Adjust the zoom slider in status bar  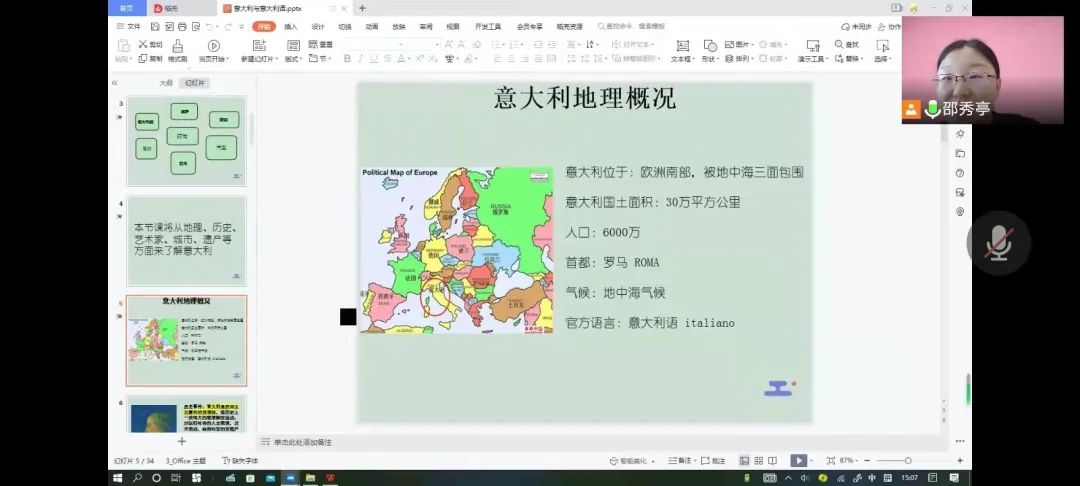click(x=908, y=460)
